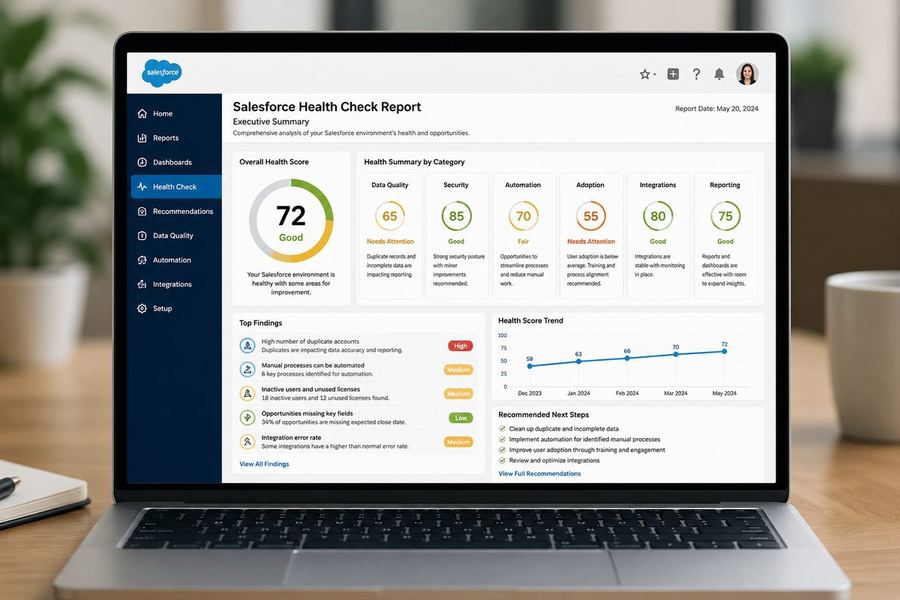Click the Recommendations icon in sidebar
Screen dimensions: 900x600
click(142, 211)
